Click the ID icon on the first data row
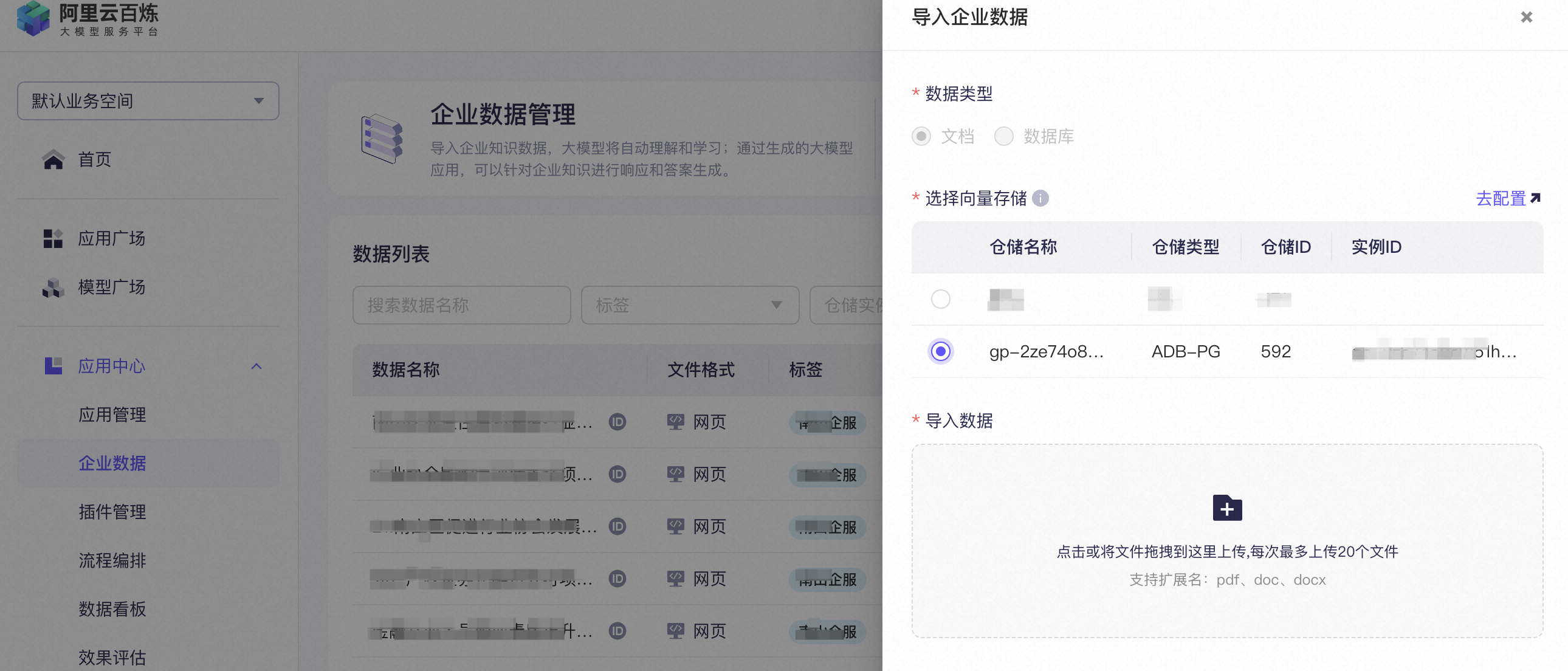1568x671 pixels. 617,422
